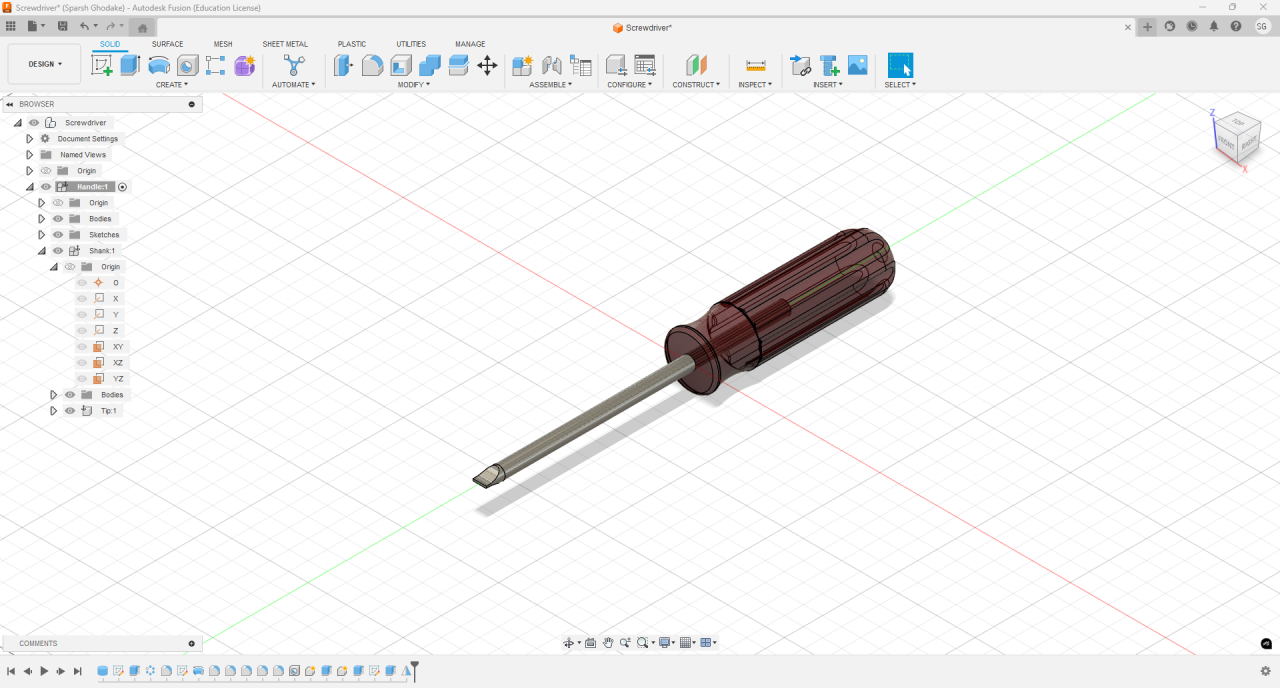Select the Measure tool
The width and height of the screenshot is (1280, 688).
point(756,65)
